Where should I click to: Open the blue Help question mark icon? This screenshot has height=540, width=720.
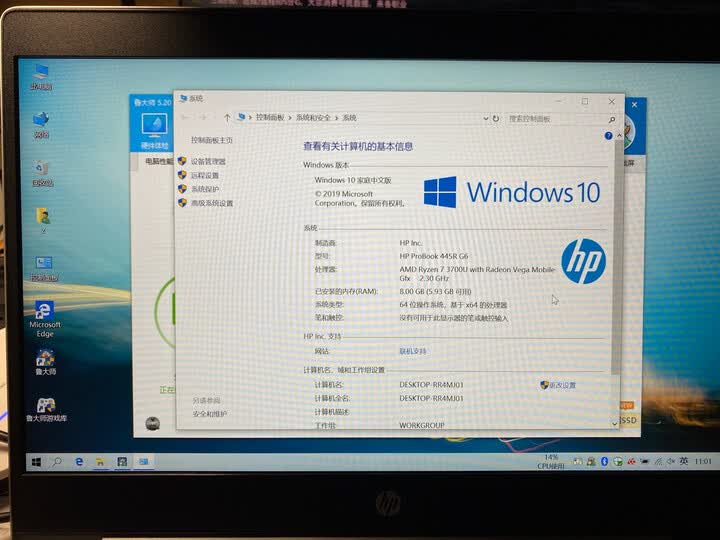click(608, 135)
